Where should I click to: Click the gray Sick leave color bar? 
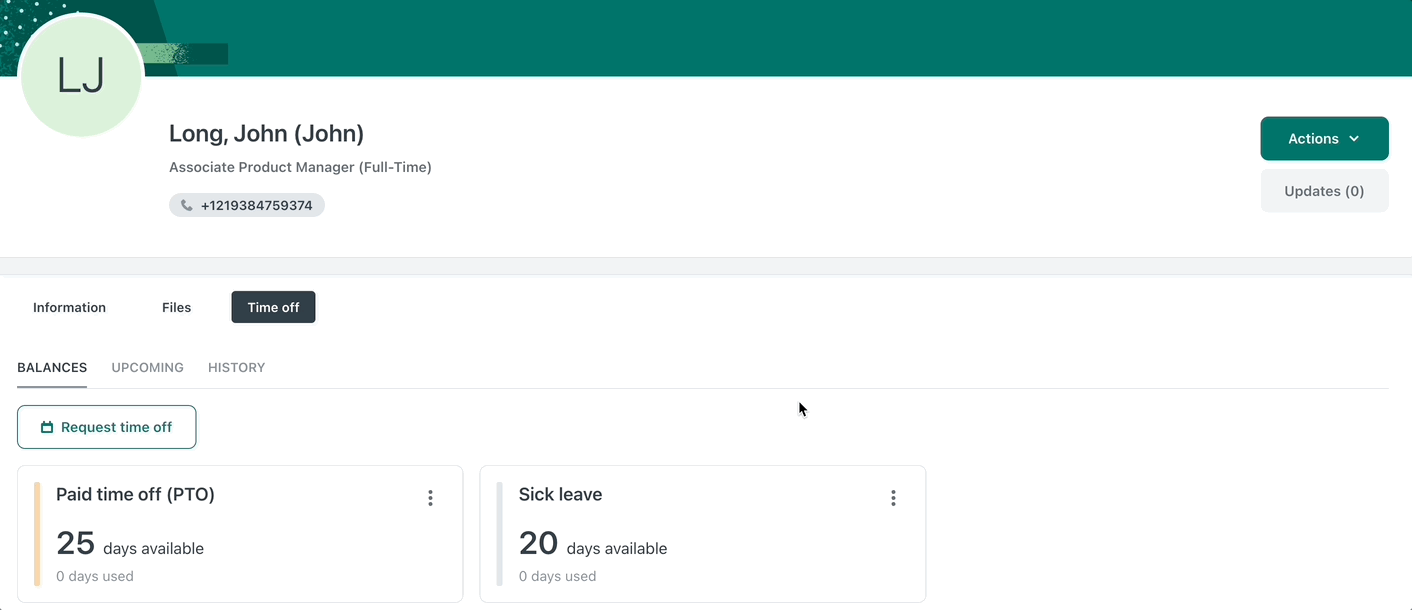[x=500, y=534]
